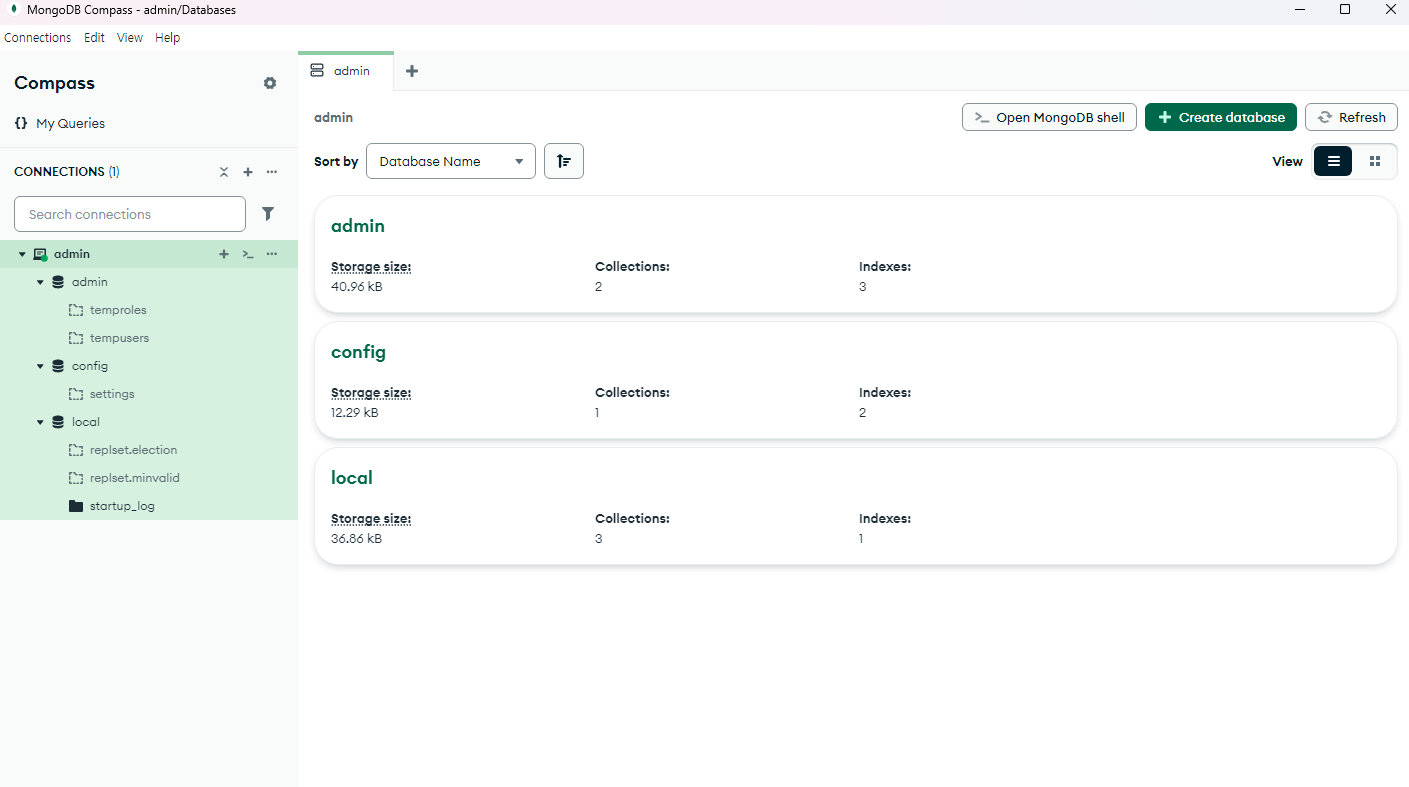Refresh the databases list

1351,117
